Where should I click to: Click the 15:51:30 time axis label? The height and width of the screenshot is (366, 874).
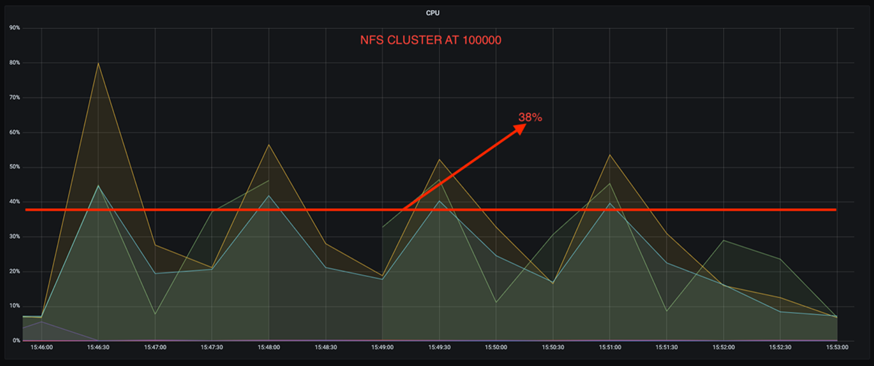click(667, 347)
